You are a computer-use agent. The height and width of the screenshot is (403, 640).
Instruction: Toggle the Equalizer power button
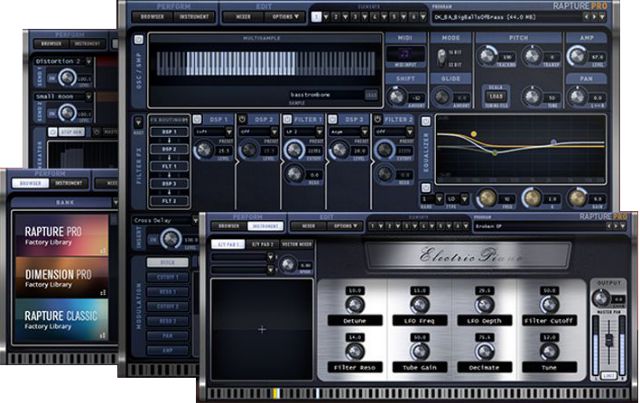(x=426, y=121)
